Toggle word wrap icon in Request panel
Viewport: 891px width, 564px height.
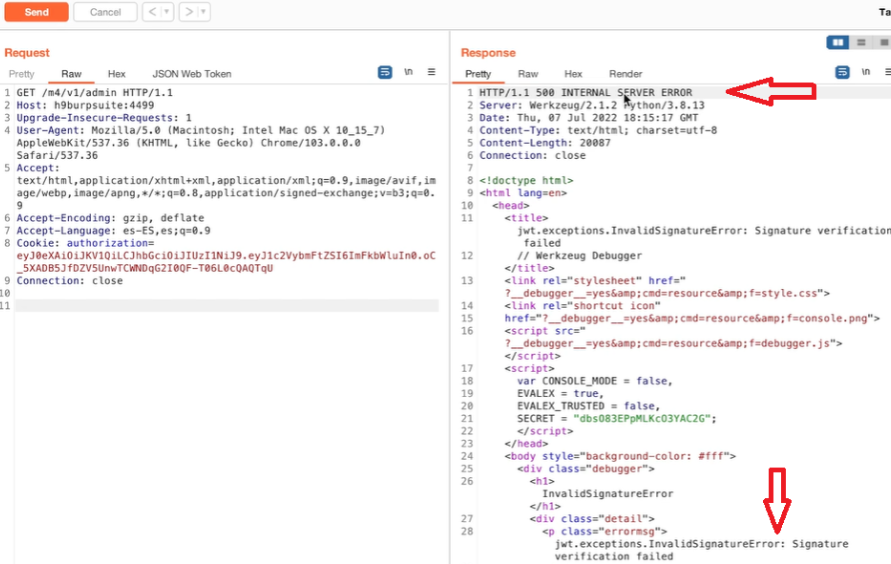[385, 72]
